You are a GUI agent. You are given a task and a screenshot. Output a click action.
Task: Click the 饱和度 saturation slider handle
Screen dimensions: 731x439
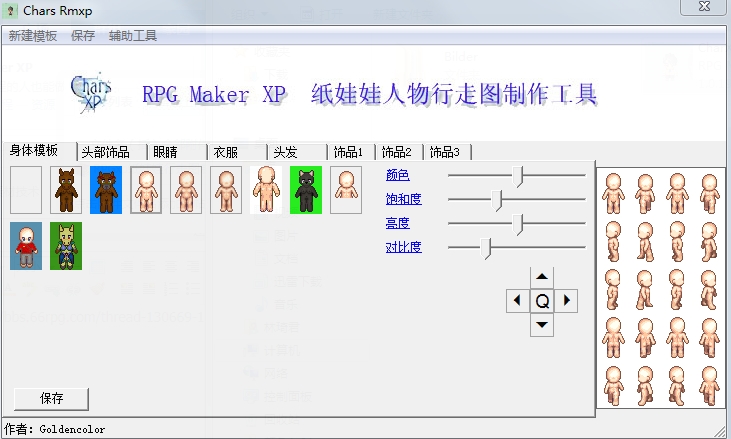tap(497, 200)
